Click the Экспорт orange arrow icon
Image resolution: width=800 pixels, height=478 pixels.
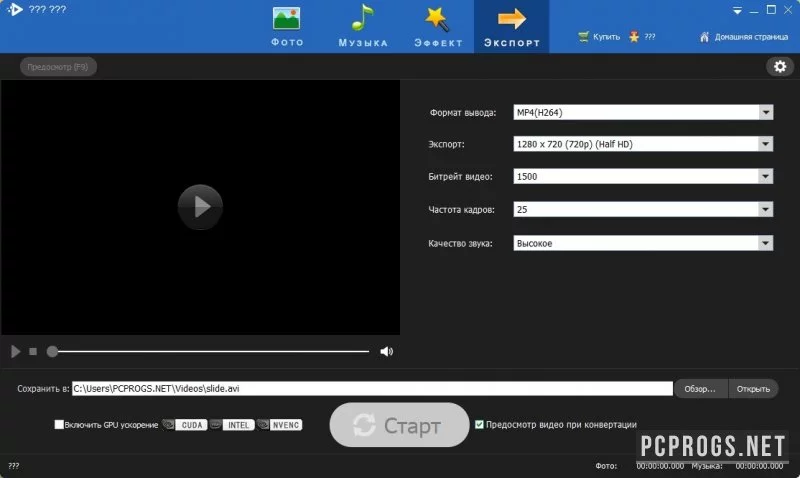point(512,18)
